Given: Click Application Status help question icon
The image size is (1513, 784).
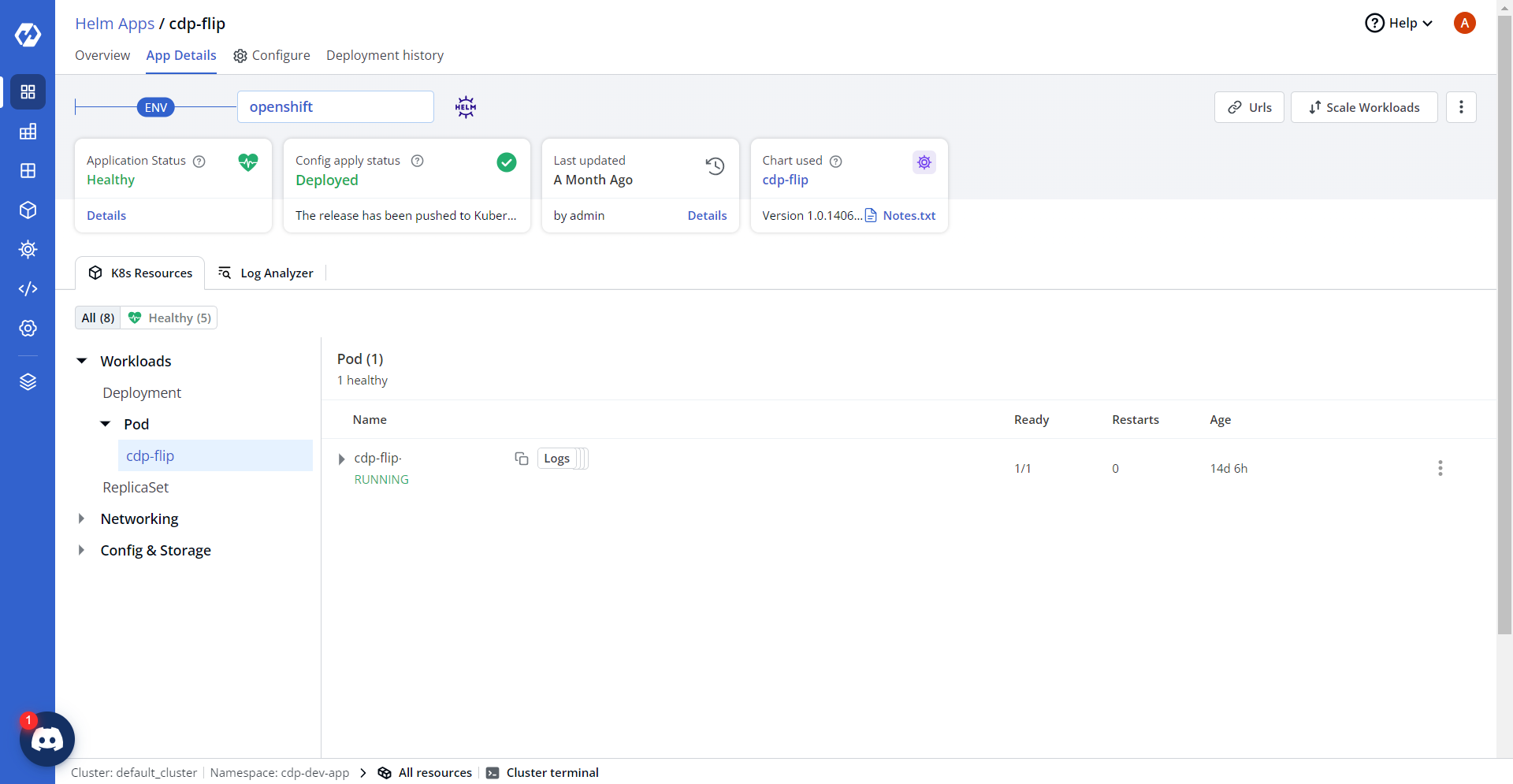Looking at the screenshot, I should pos(199,162).
